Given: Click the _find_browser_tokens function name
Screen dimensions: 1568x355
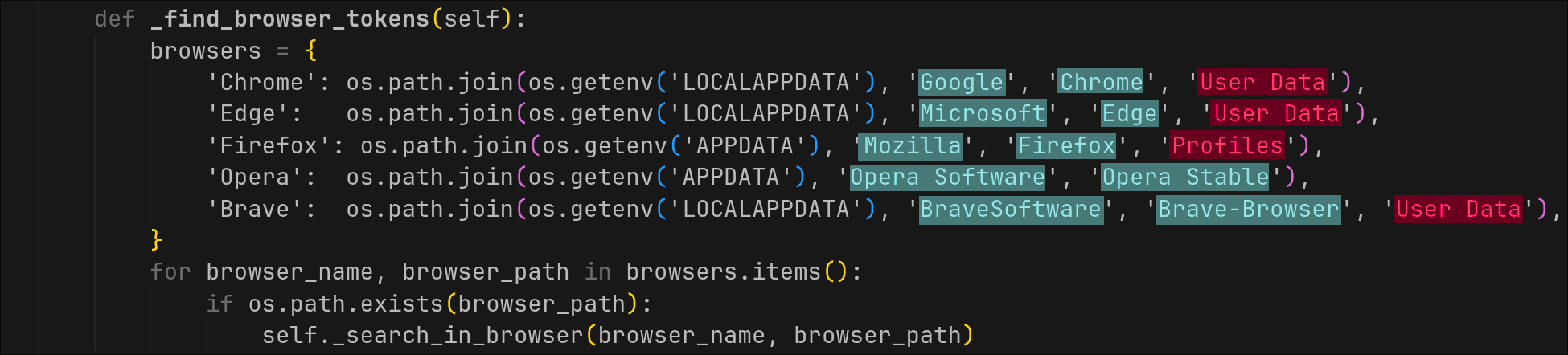Looking at the screenshot, I should (x=289, y=18).
